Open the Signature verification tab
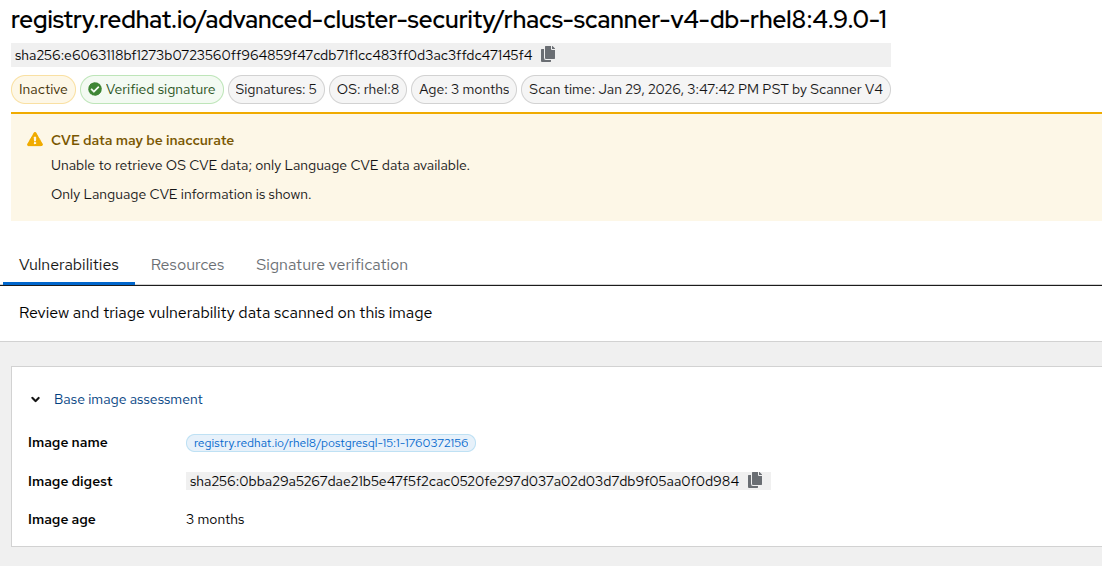The width and height of the screenshot is (1102, 566). tap(332, 265)
